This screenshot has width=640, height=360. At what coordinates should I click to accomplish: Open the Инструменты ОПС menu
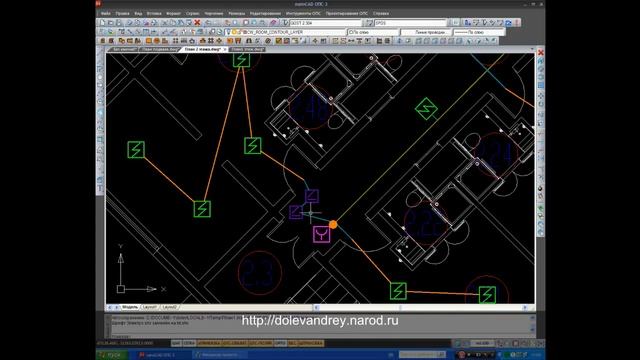pyautogui.click(x=303, y=13)
